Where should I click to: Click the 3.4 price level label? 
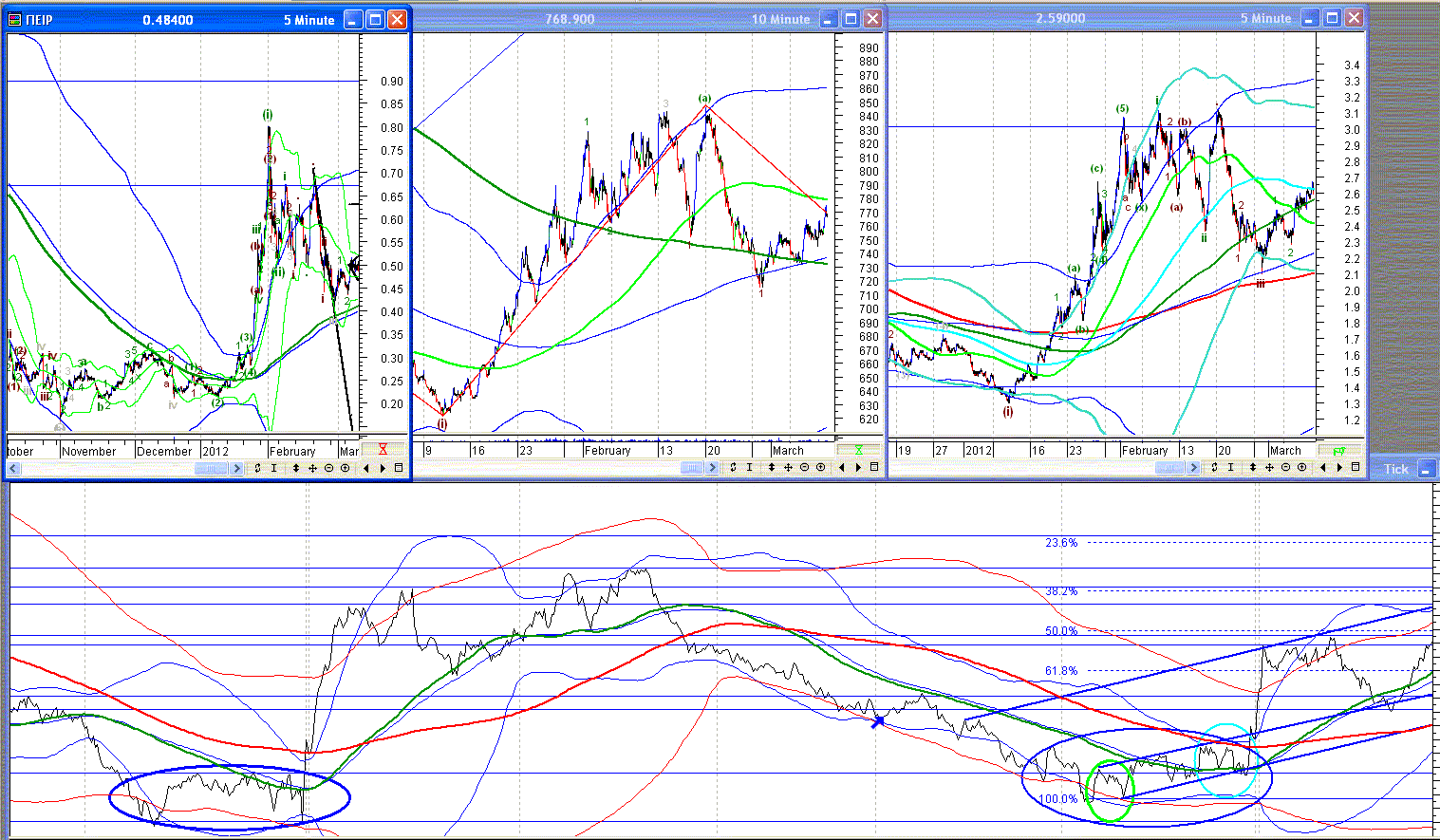pos(1352,65)
